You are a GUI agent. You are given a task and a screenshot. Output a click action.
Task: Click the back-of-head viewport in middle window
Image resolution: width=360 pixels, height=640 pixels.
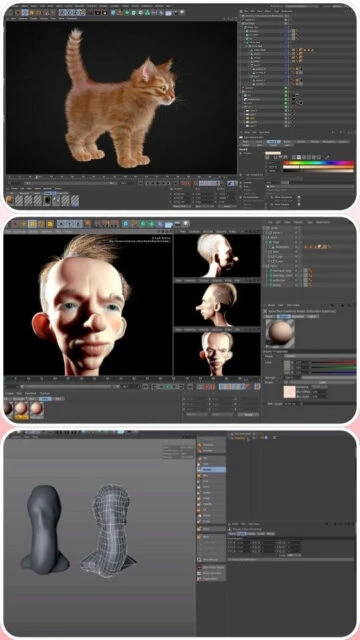point(217,256)
